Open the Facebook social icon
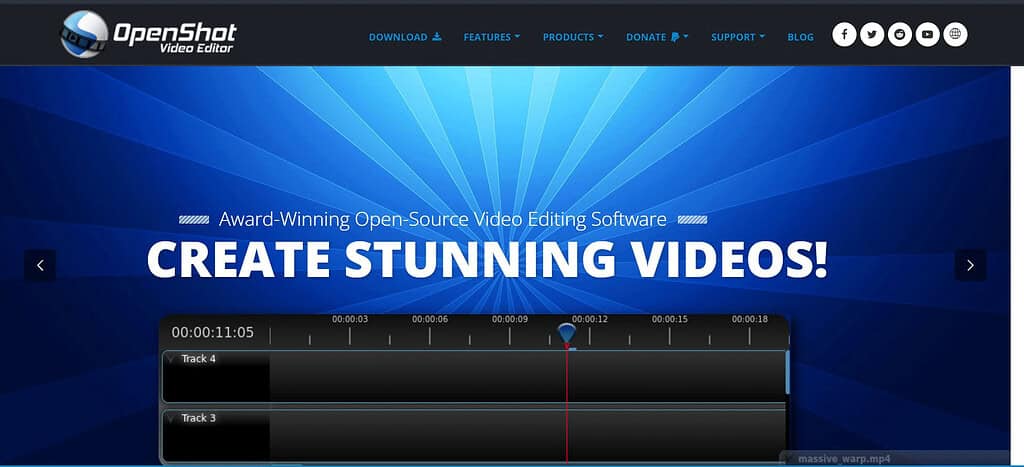The image size is (1024, 467). click(x=844, y=35)
